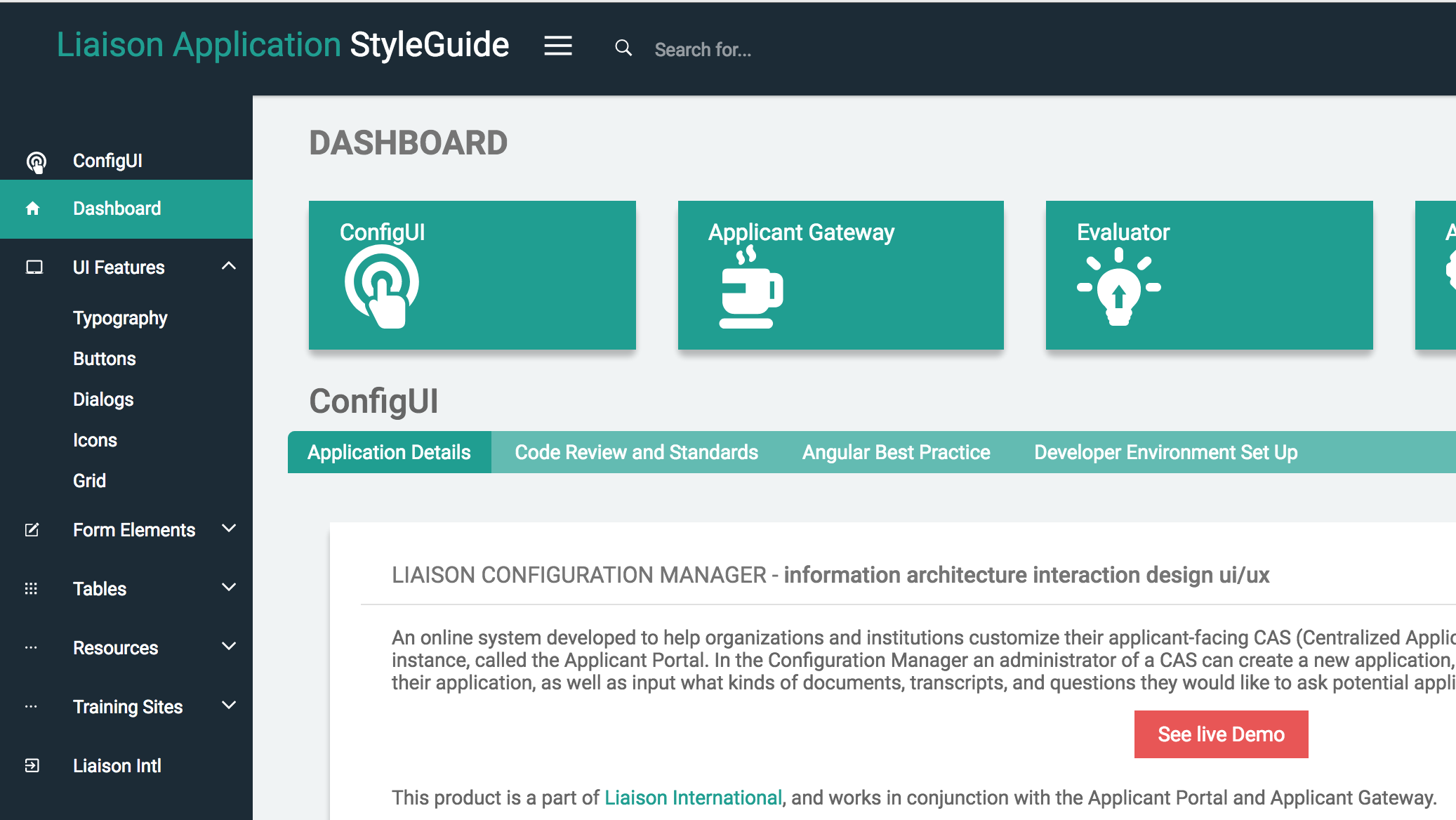1456x820 pixels.
Task: Select Dashboard in the sidebar
Action: [x=126, y=209]
